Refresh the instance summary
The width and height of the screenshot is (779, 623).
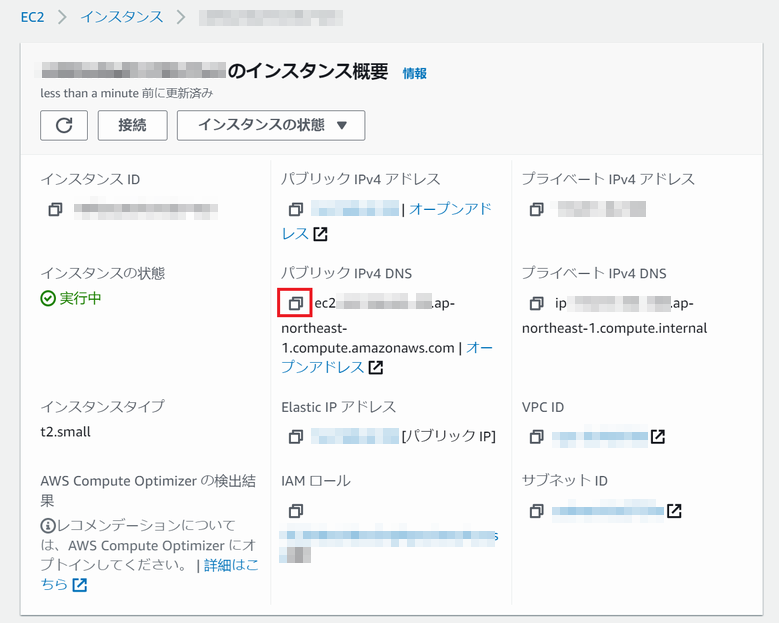(64, 125)
